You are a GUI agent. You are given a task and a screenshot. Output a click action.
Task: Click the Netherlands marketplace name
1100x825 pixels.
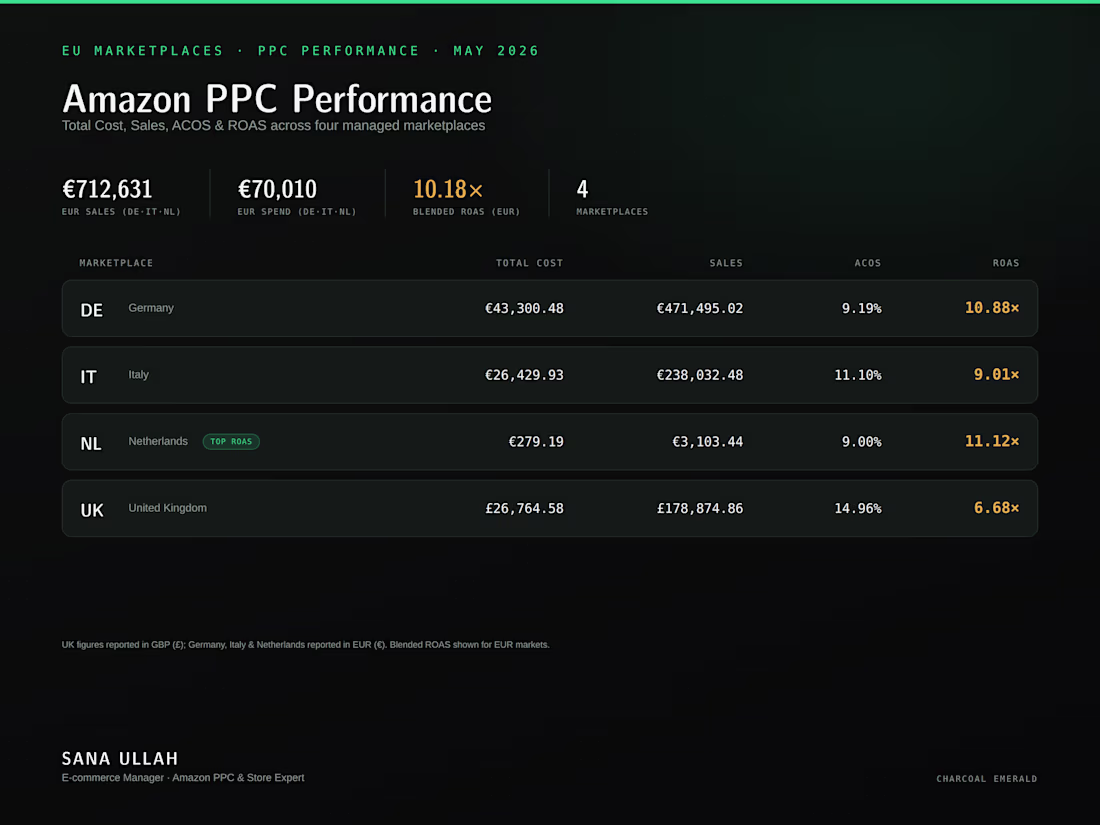pos(158,441)
